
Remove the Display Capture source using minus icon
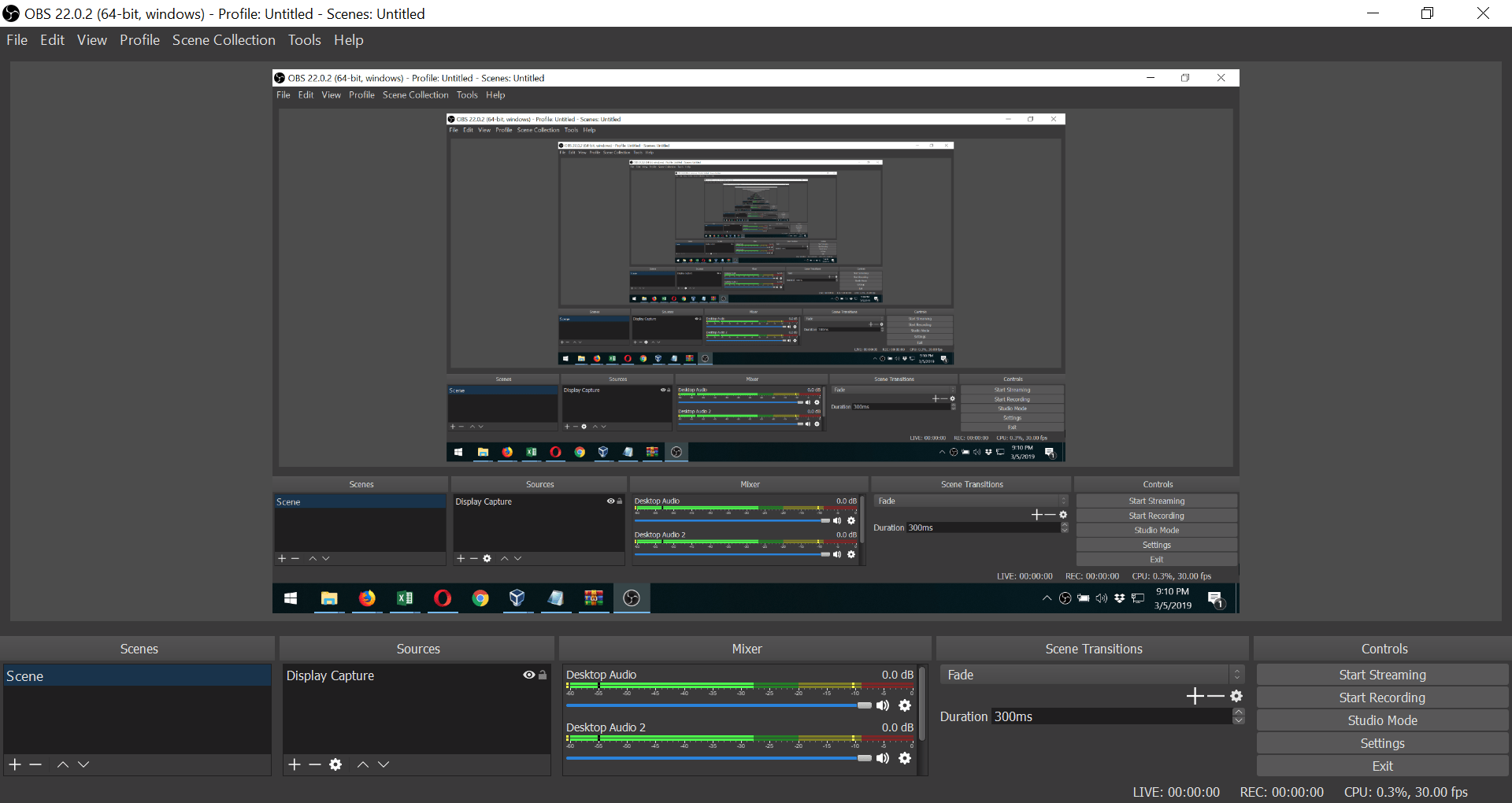coord(315,764)
